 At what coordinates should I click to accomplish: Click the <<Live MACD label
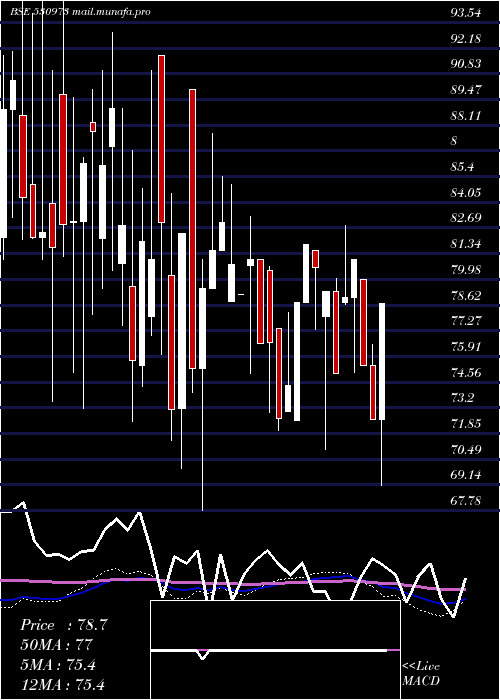point(421,674)
